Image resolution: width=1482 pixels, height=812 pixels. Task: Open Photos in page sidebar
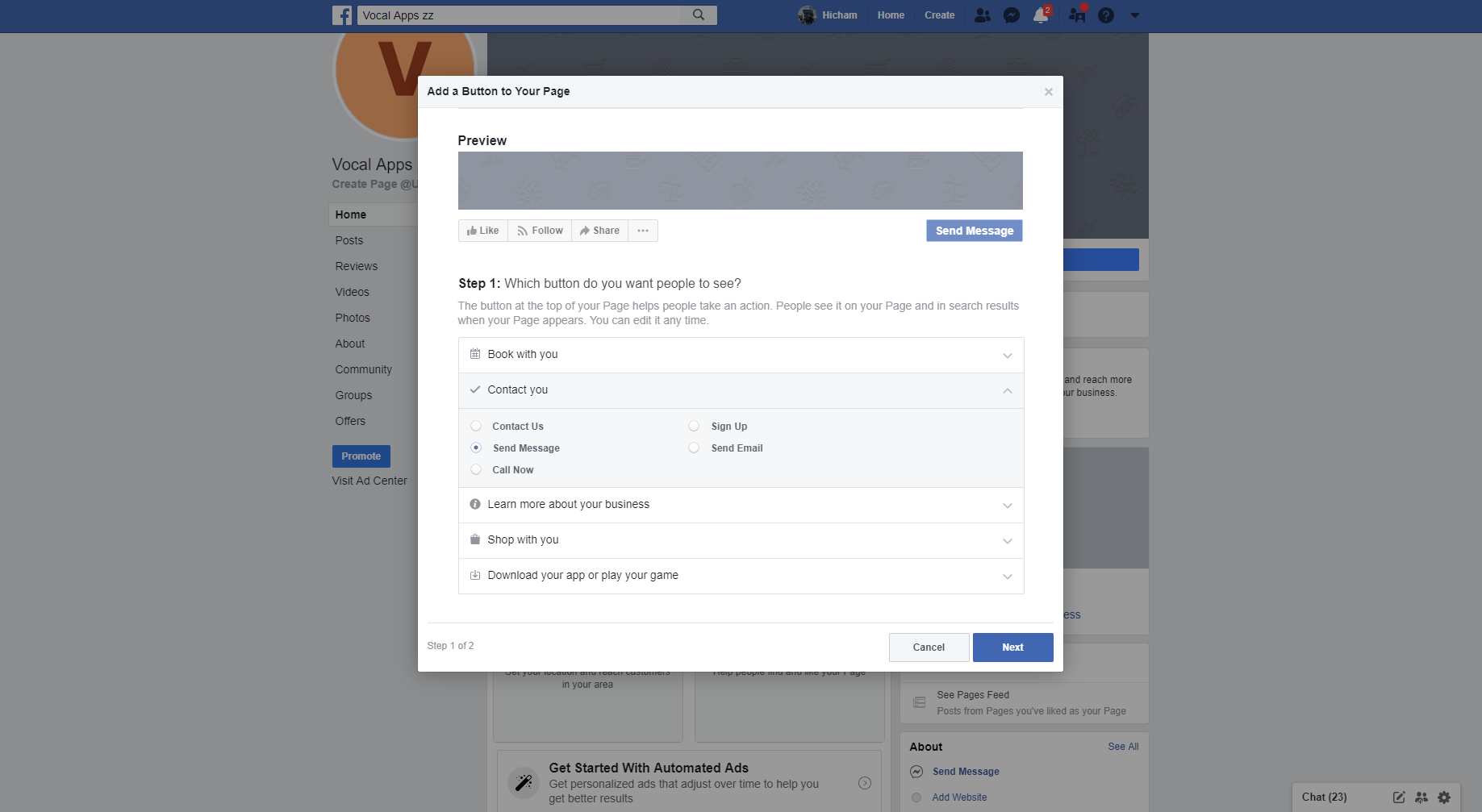353,318
